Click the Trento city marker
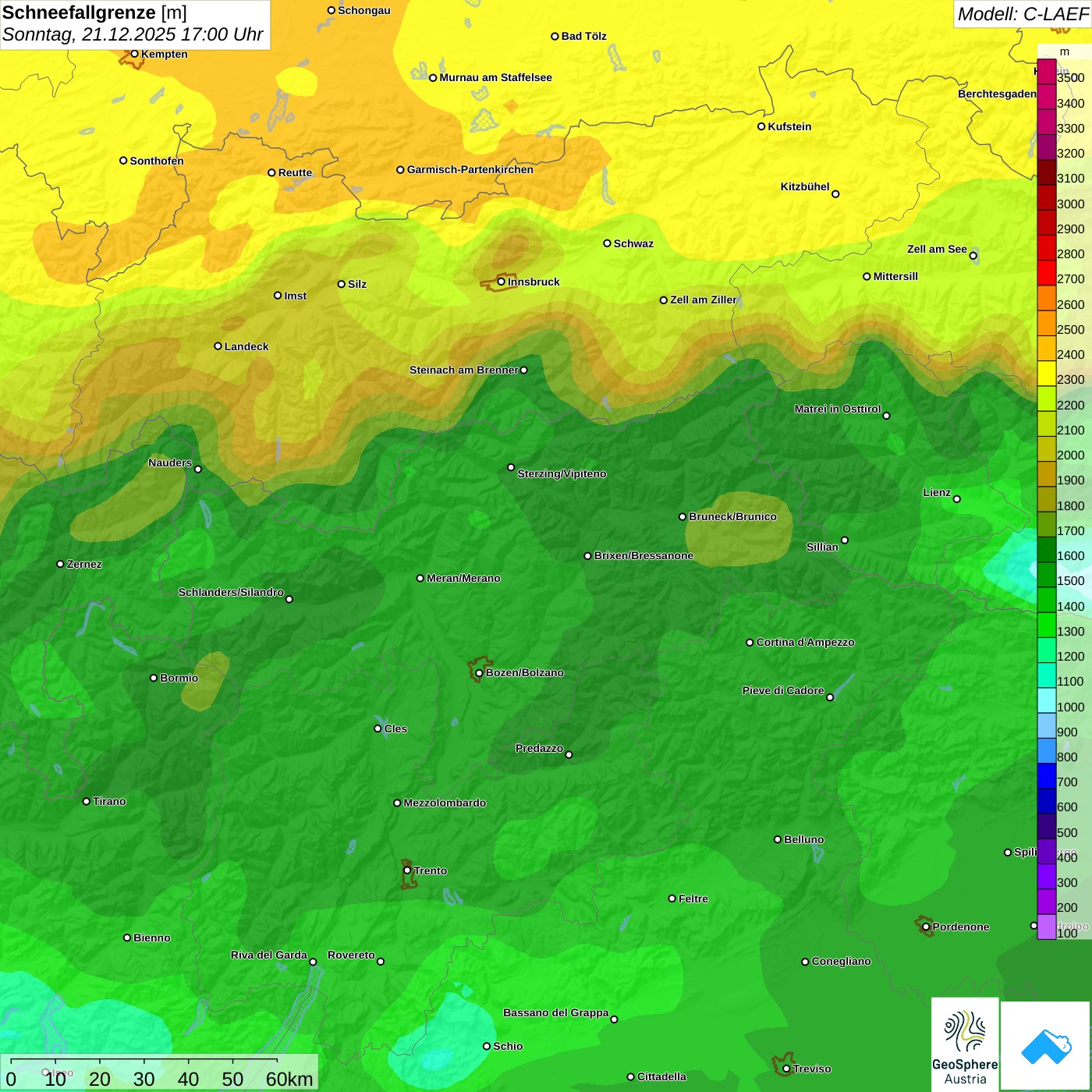 tap(407, 870)
